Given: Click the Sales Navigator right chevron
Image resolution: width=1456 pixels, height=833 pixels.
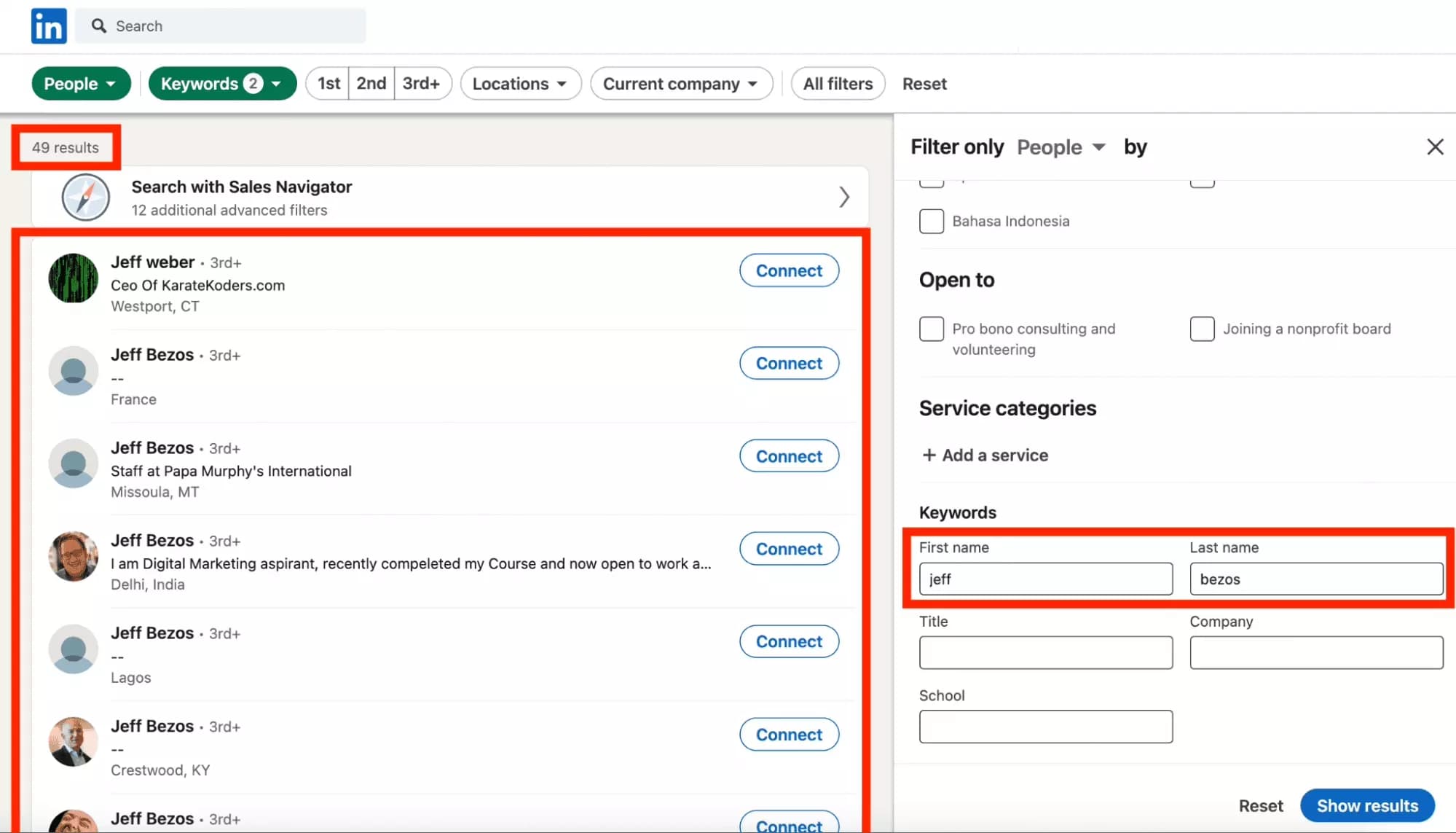Looking at the screenshot, I should pyautogui.click(x=843, y=198).
